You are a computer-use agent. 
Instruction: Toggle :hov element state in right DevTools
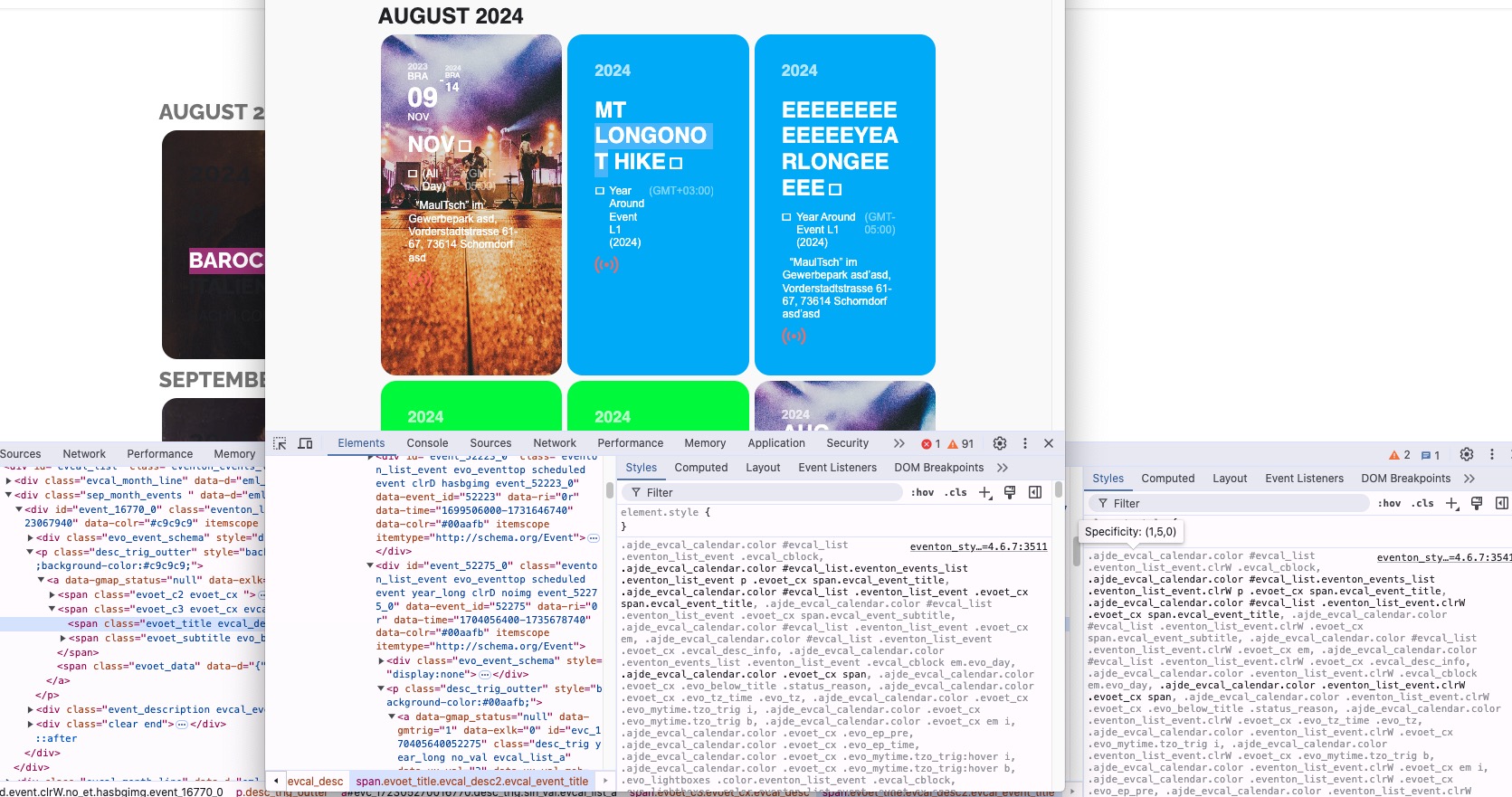click(1389, 503)
